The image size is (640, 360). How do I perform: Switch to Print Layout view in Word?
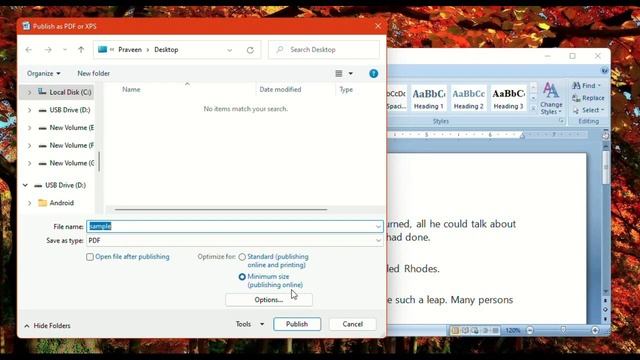(x=455, y=330)
